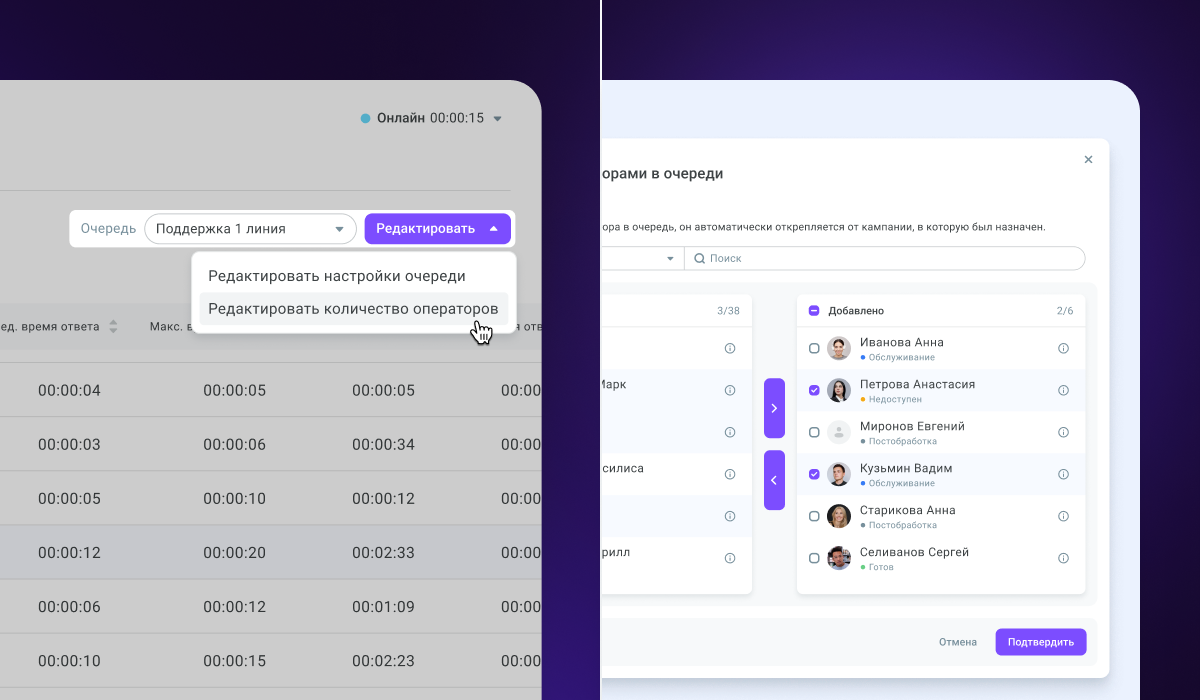Click the left-arrow remove operators button
The image size is (1200, 700).
point(774,480)
